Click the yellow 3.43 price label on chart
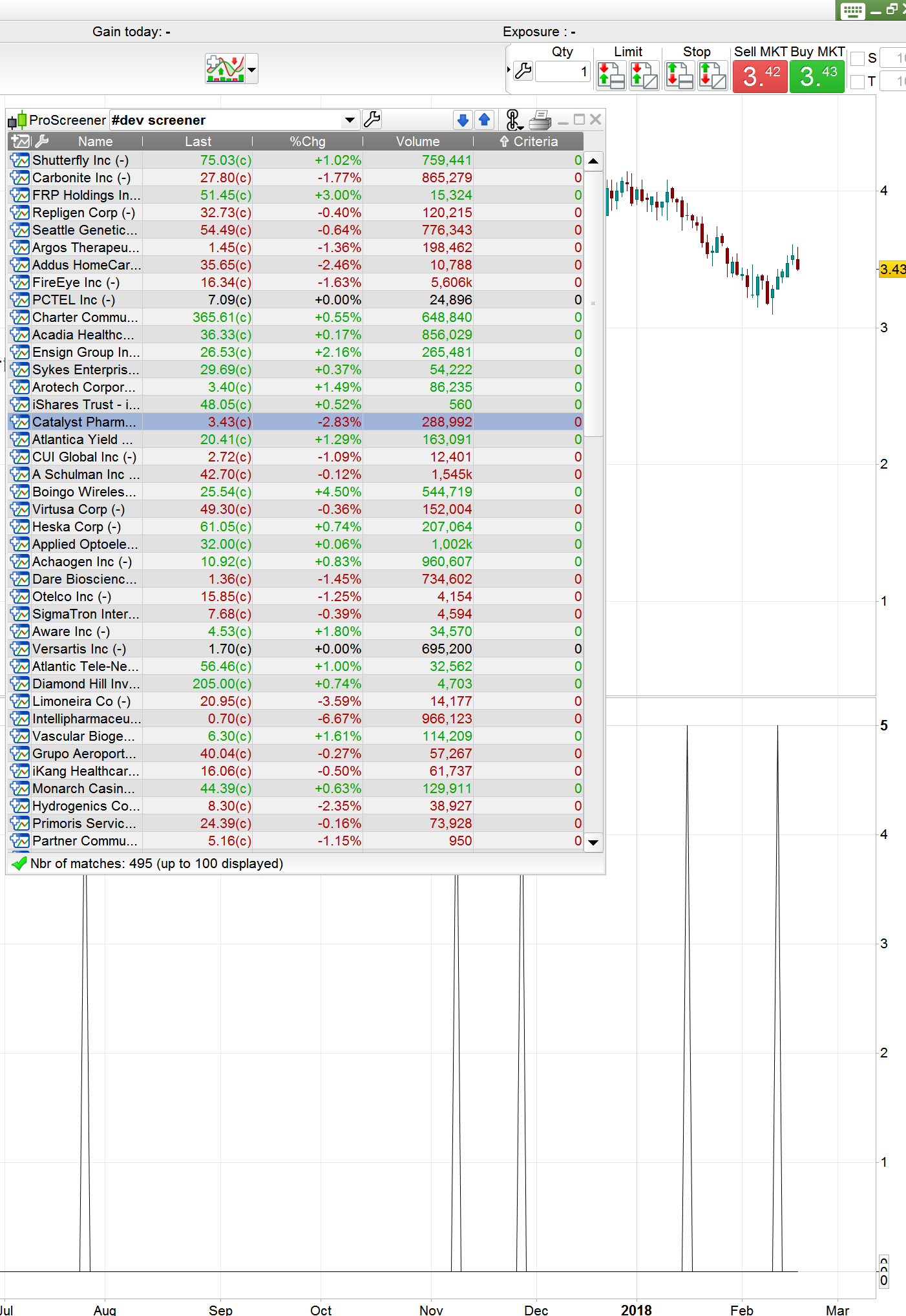The height and width of the screenshot is (1316, 906). point(892,269)
